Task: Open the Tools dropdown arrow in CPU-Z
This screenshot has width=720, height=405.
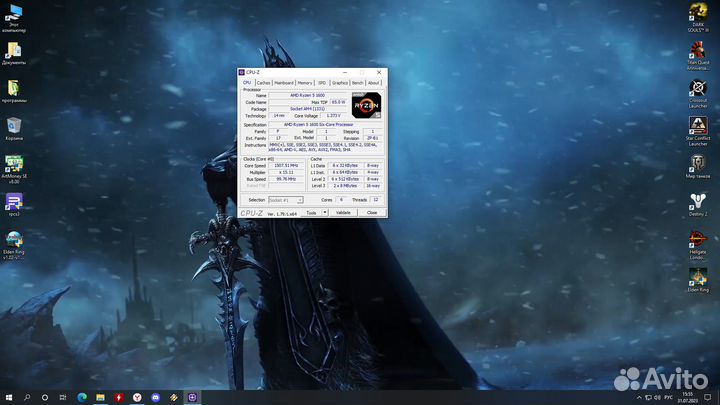Action: (x=324, y=213)
